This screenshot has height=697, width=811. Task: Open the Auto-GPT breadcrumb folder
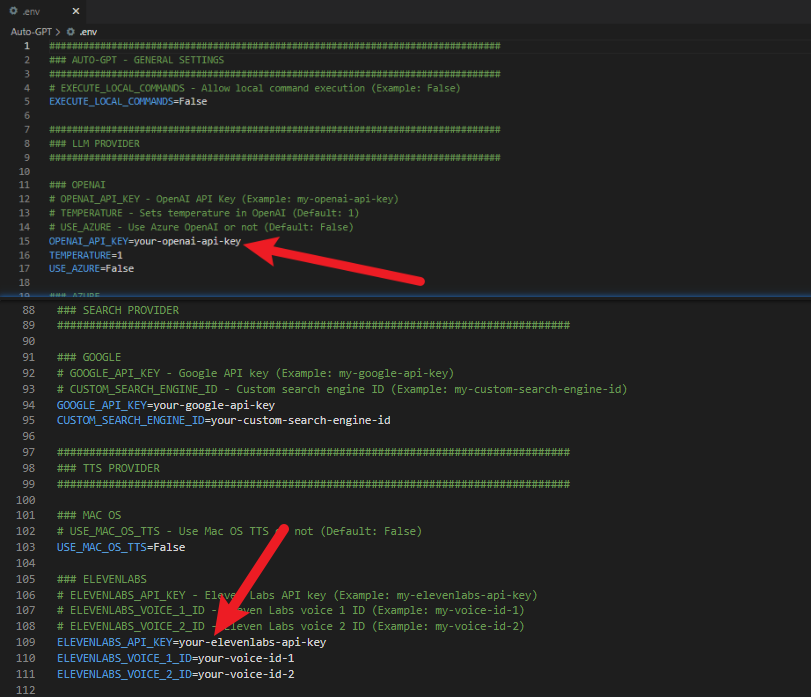31,32
